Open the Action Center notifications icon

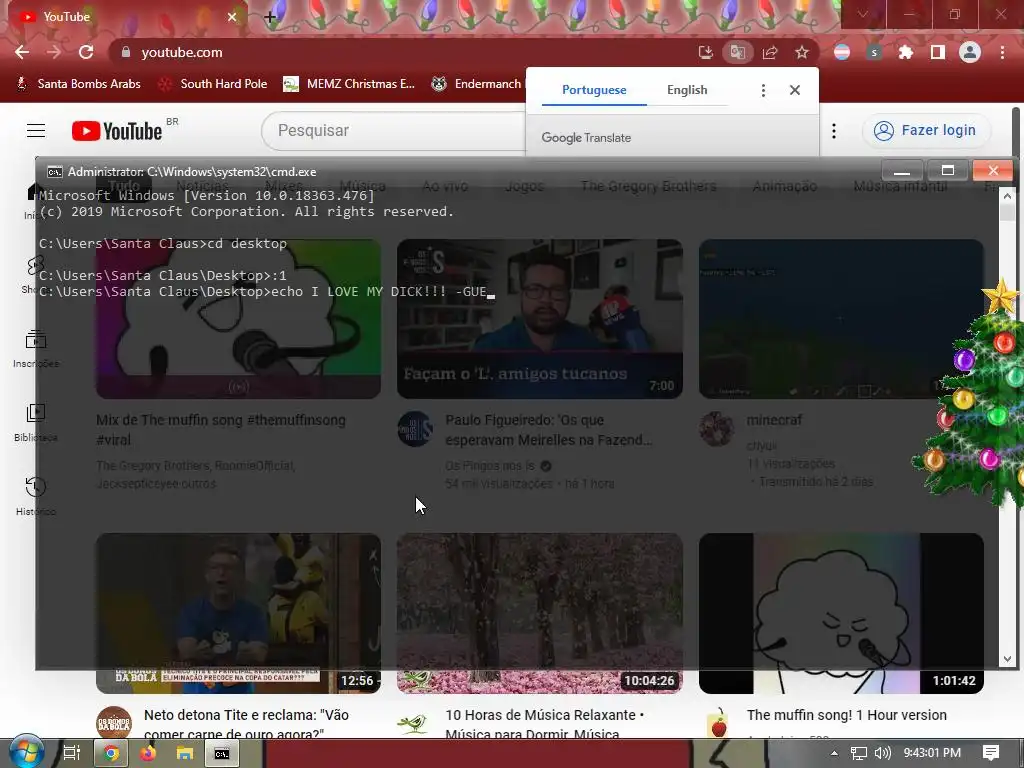click(991, 753)
